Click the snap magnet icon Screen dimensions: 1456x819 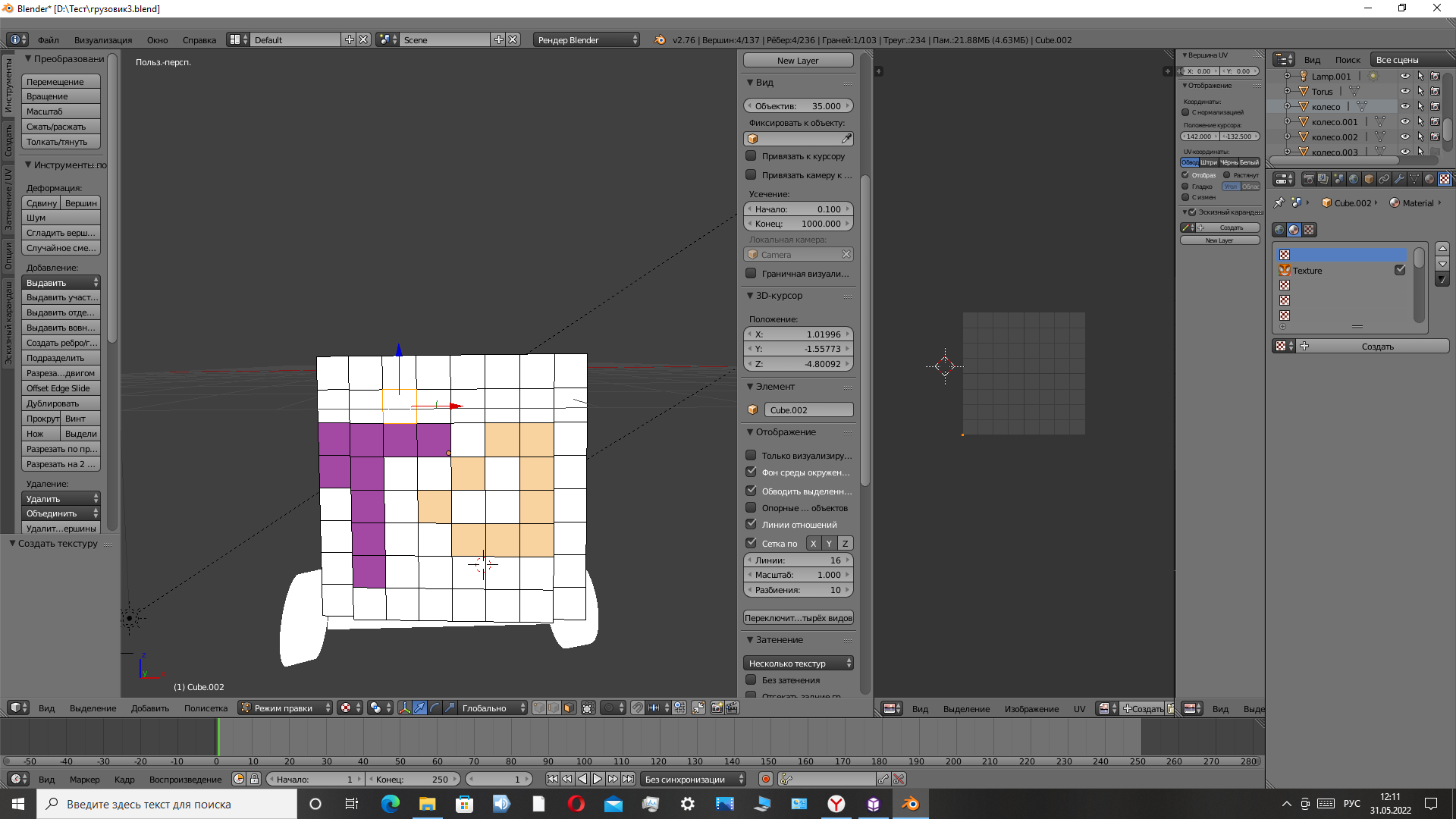pyautogui.click(x=638, y=708)
